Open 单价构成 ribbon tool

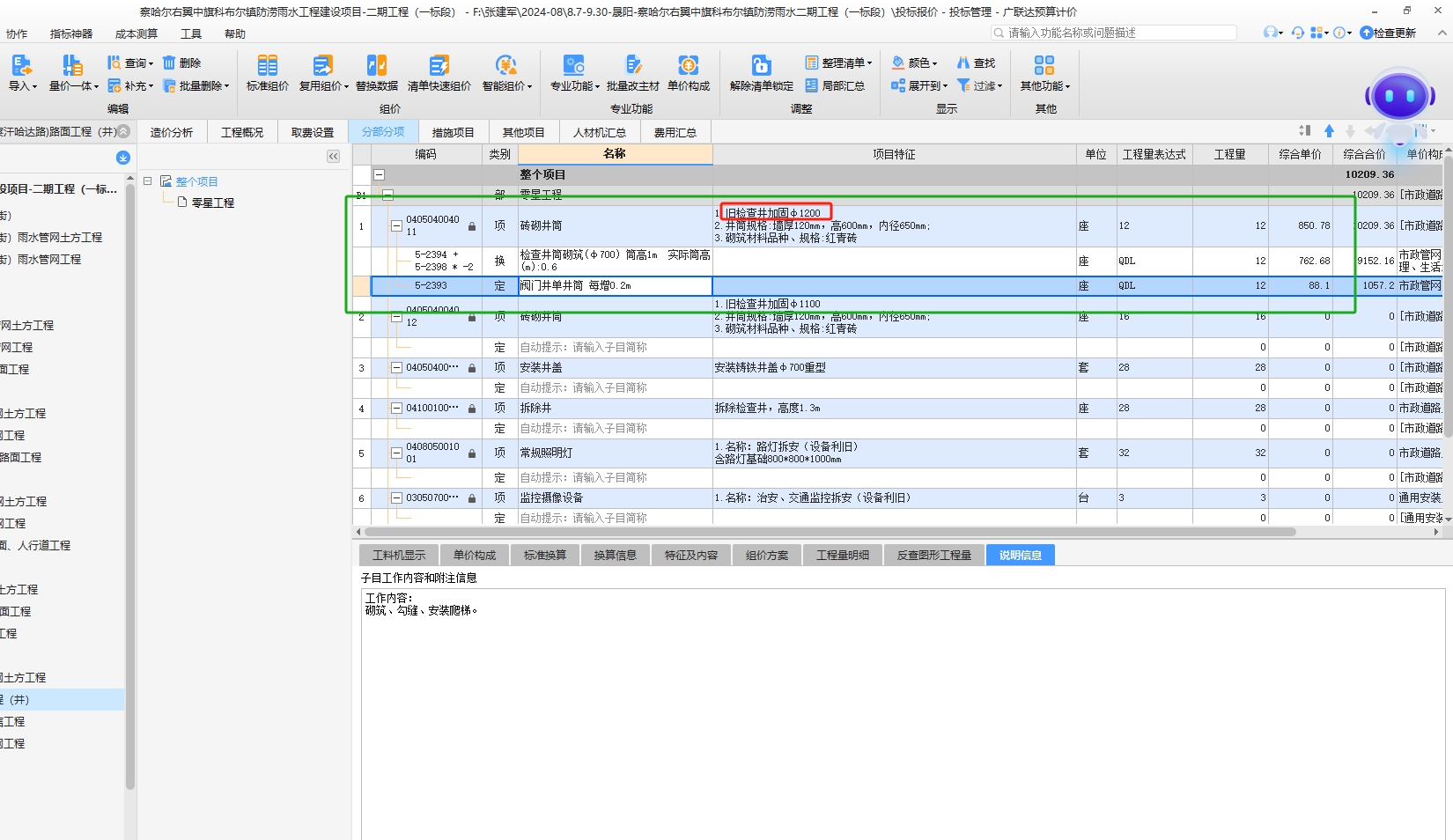point(689,72)
